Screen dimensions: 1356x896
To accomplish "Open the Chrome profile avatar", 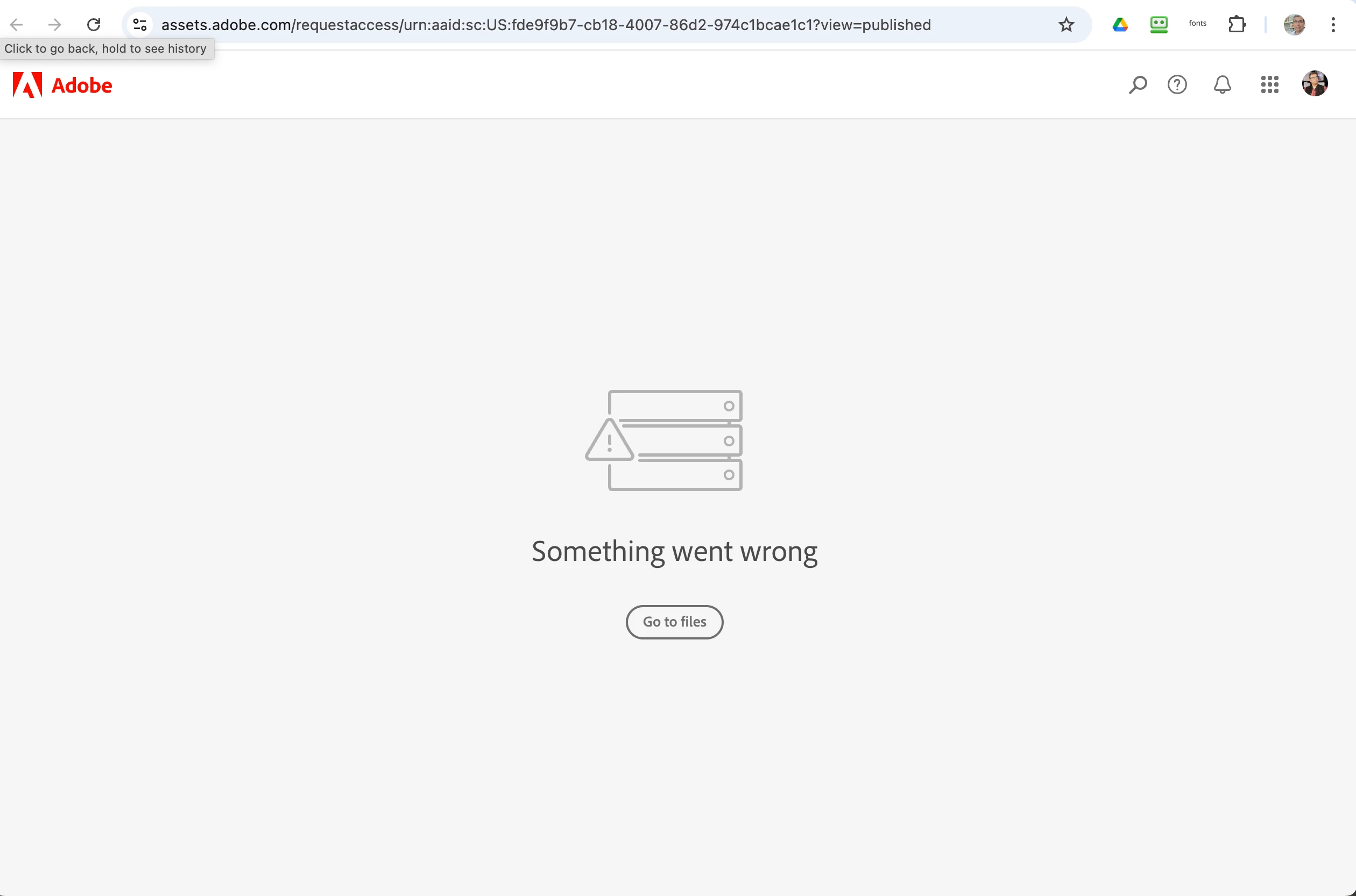I will tap(1294, 25).
